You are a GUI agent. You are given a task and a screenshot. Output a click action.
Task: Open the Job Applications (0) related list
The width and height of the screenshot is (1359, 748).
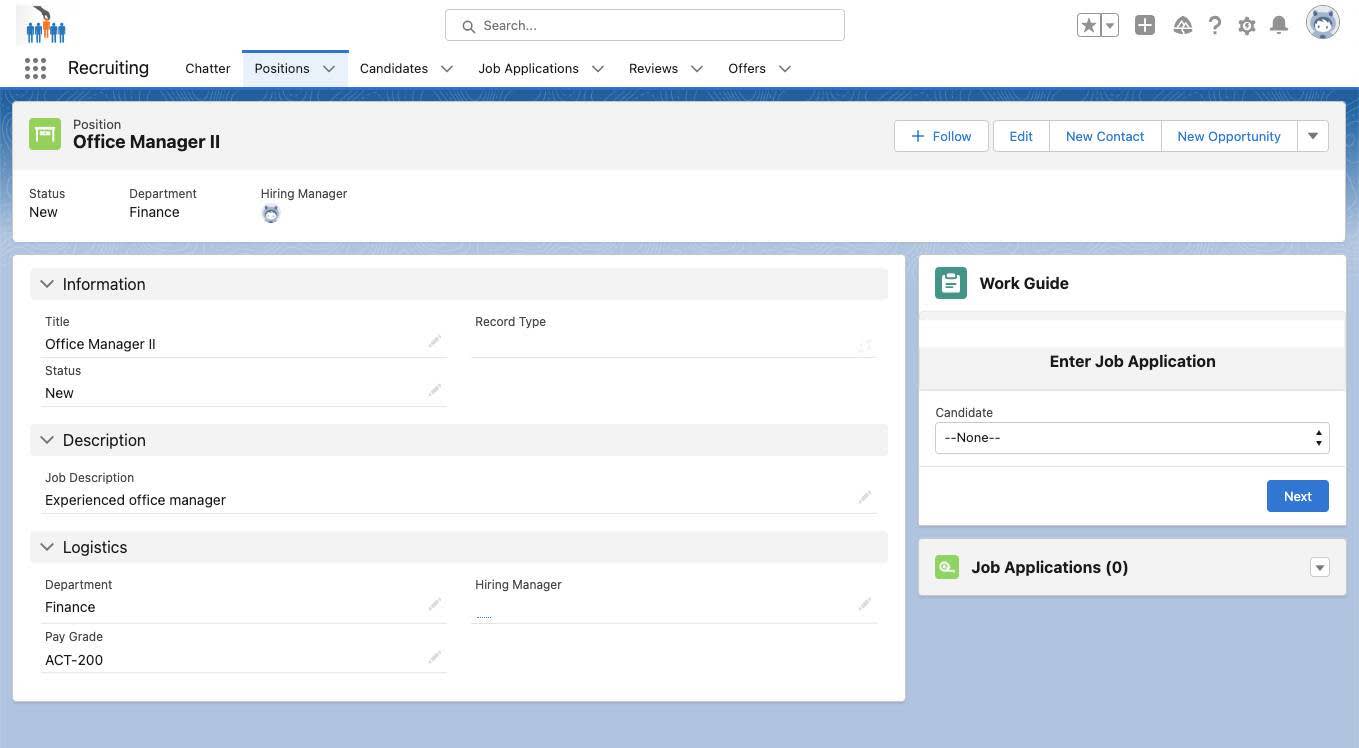[x=1050, y=567]
